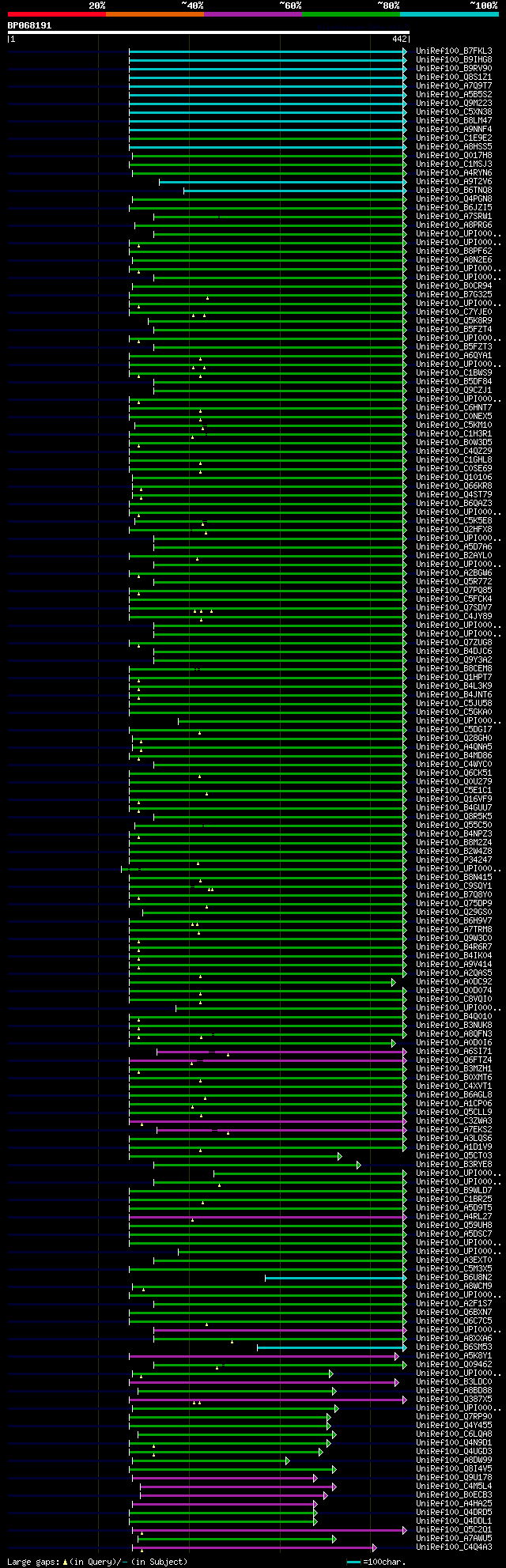Click the green ~80% identity legend segment
506x1568 pixels.
point(350,14)
